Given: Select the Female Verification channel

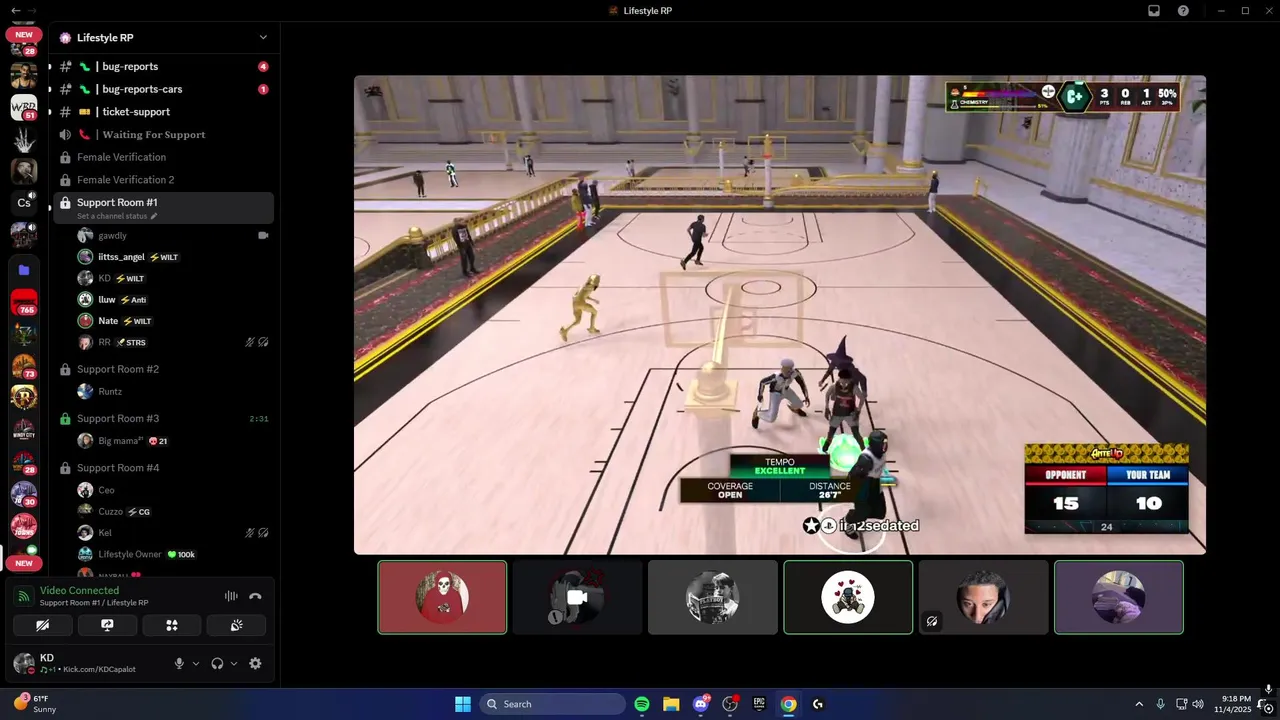Looking at the screenshot, I should click(161, 157).
